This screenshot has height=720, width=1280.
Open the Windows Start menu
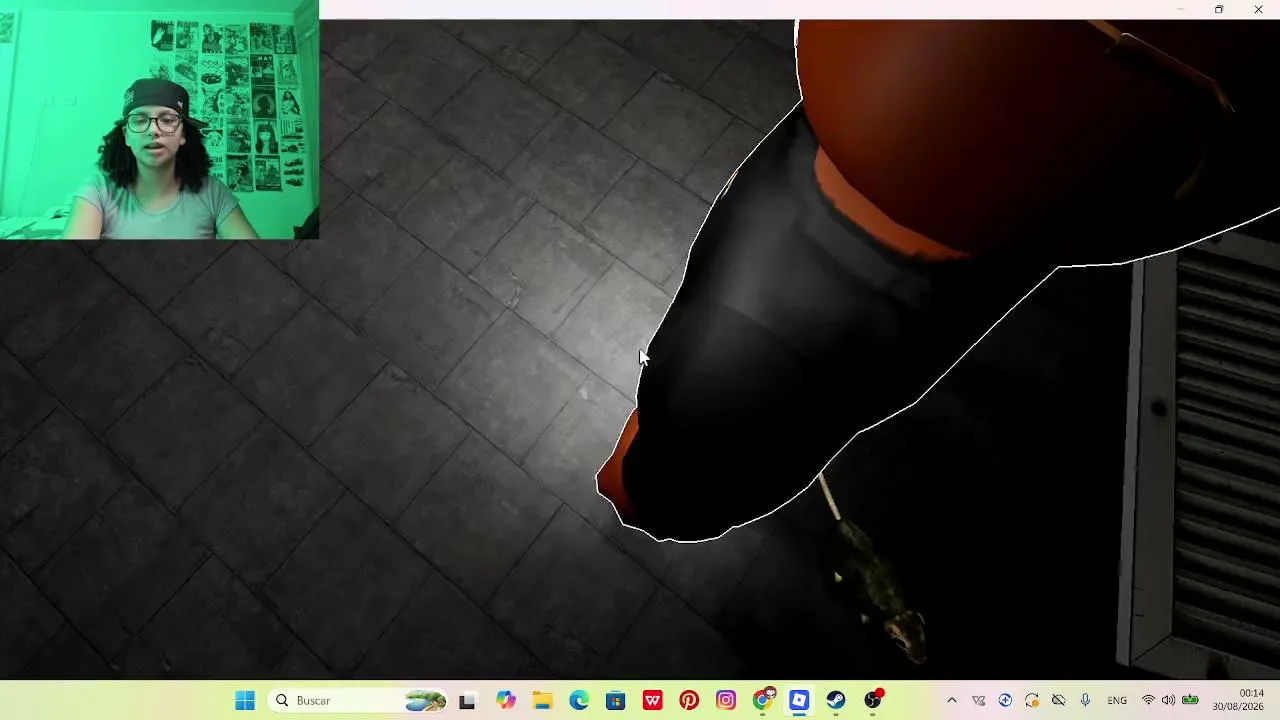(245, 700)
